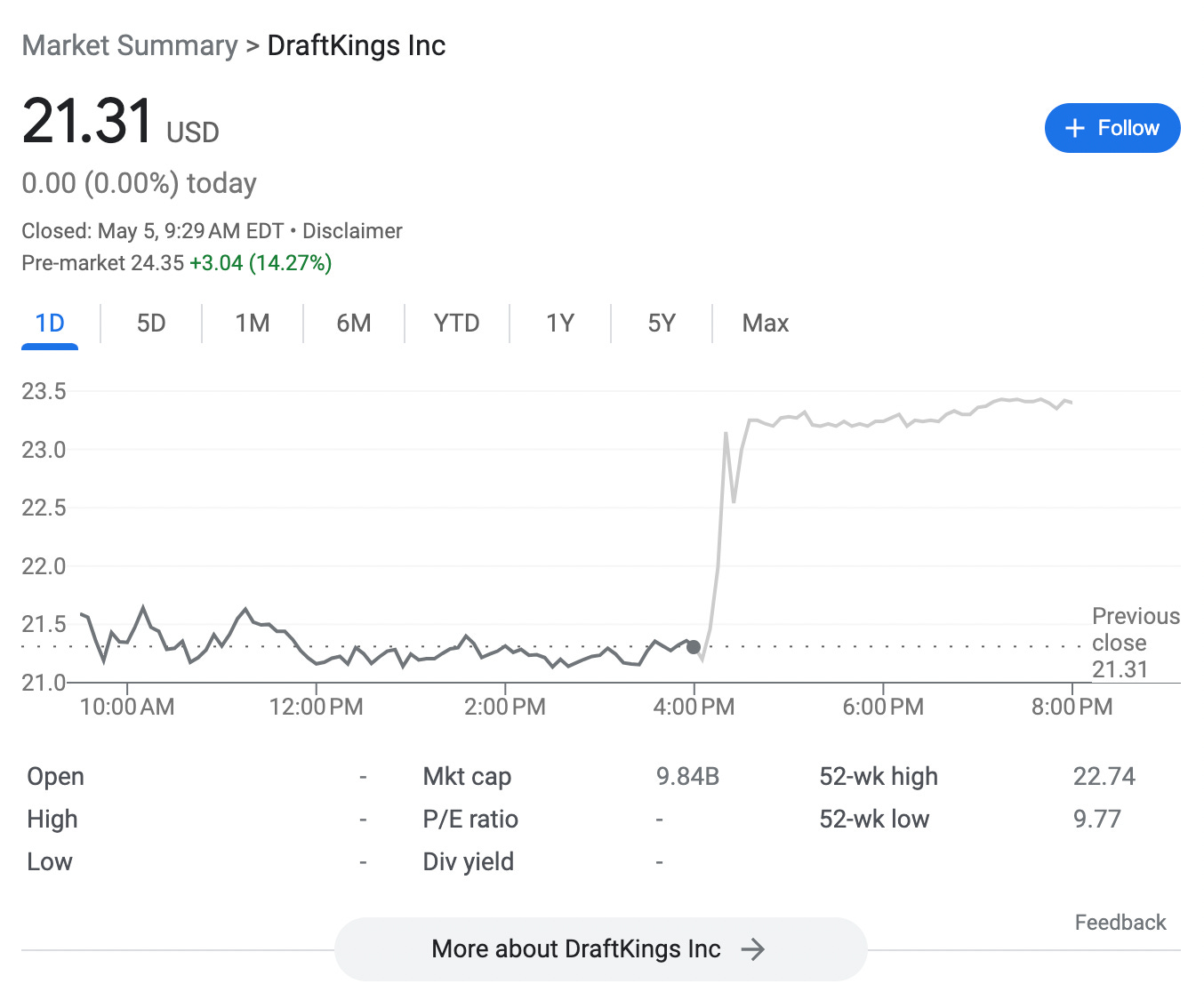Click the Div yield label
The width and height of the screenshot is (1204, 1008).
click(x=469, y=862)
